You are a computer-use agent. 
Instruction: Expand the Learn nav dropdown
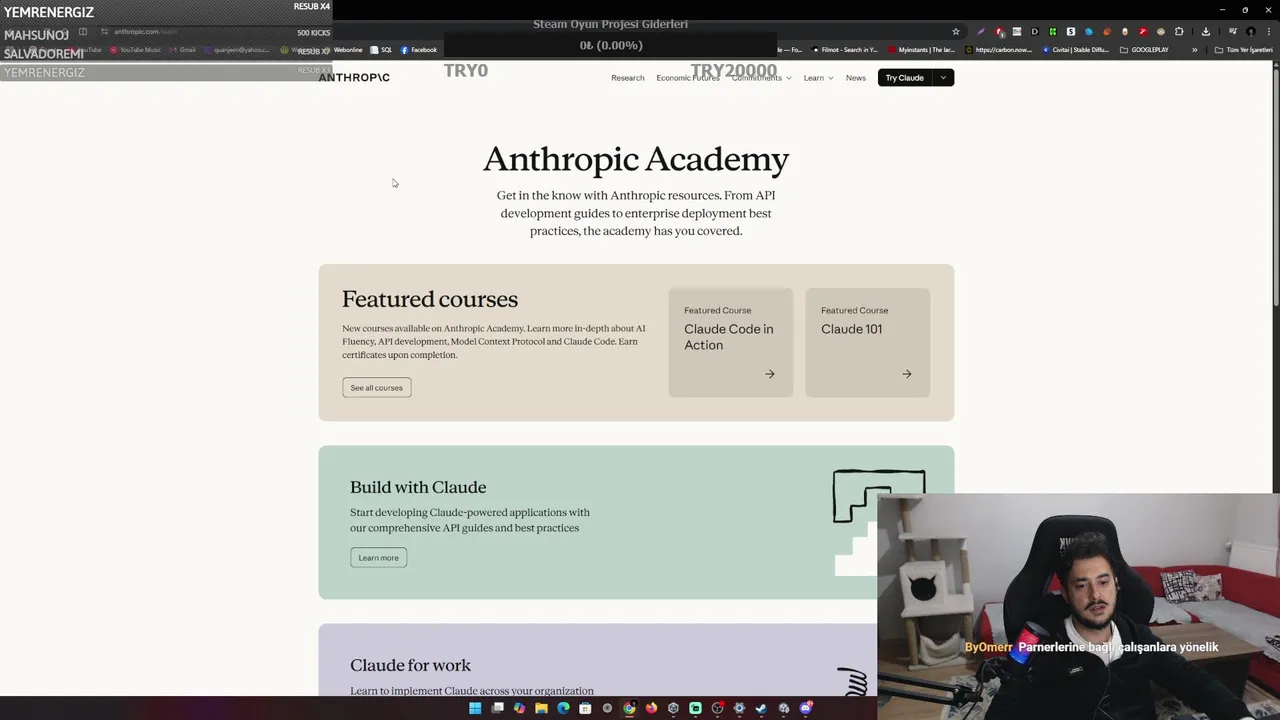tap(818, 78)
